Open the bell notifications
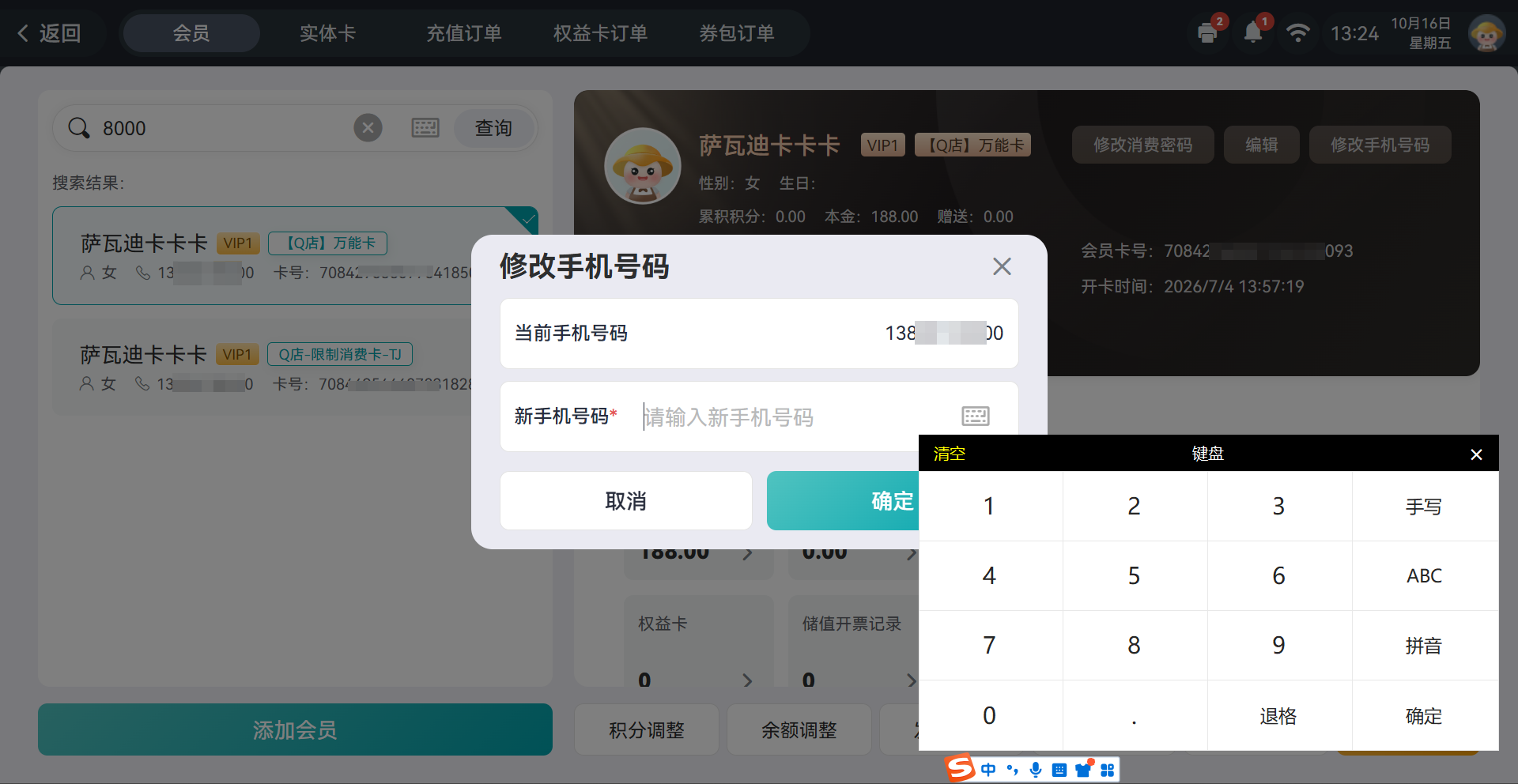Viewport: 1518px width, 784px height. coord(1253,33)
